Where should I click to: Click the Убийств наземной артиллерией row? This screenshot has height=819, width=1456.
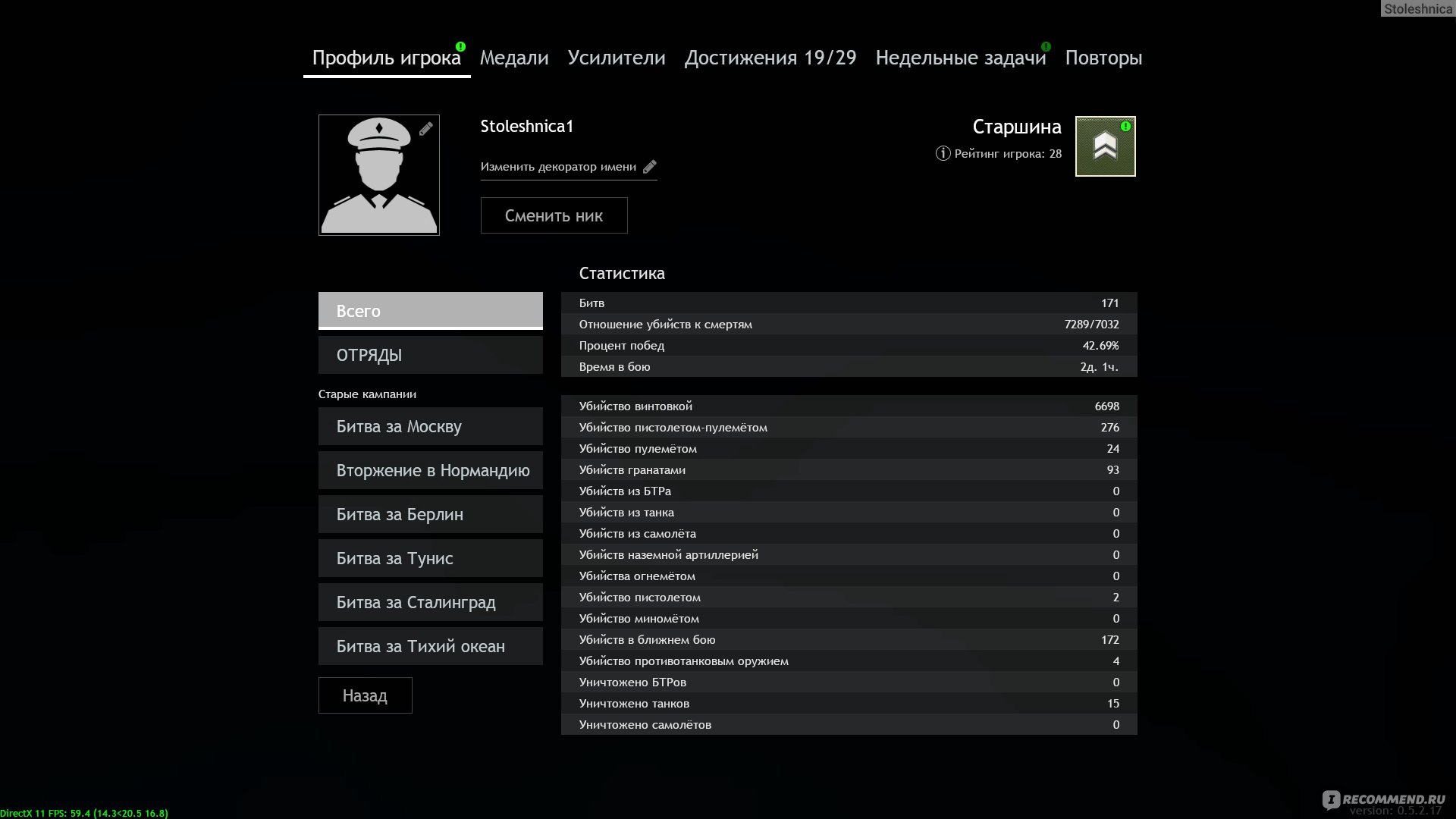tap(849, 554)
